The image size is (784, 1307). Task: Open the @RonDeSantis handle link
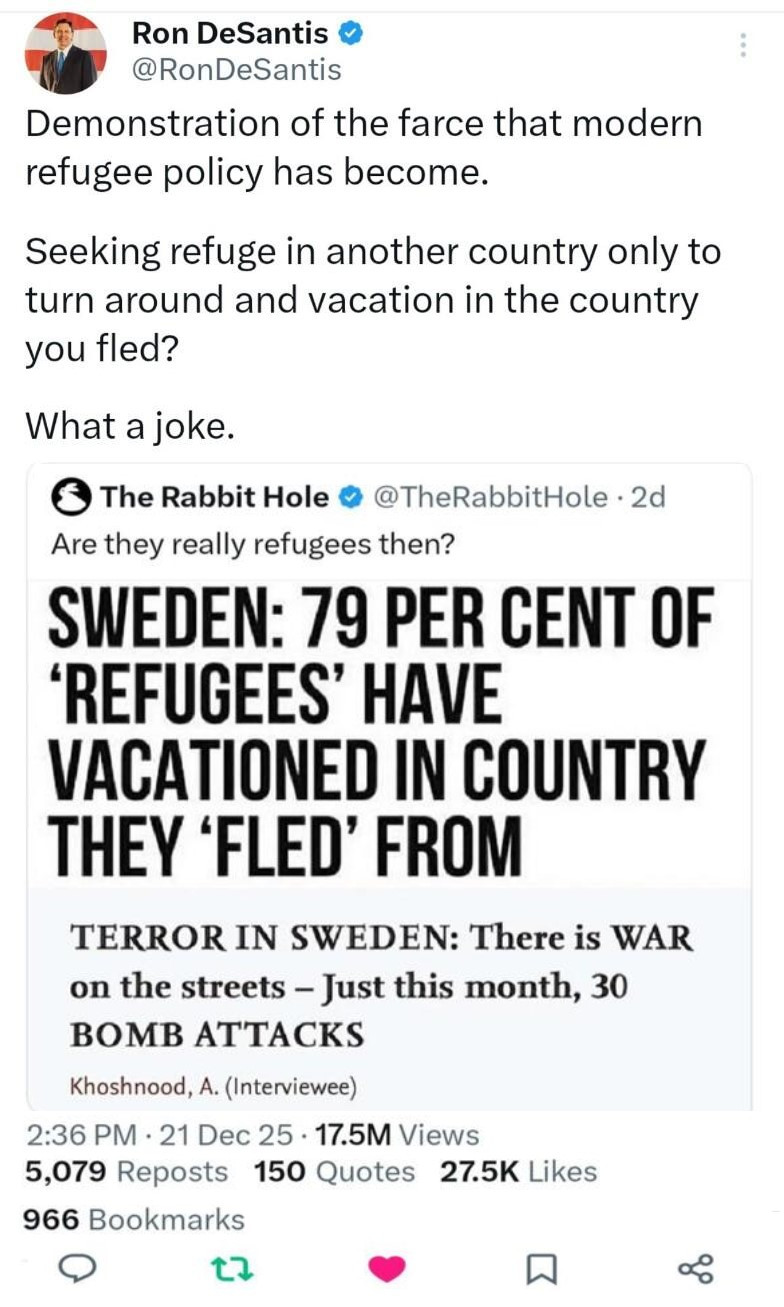[236, 69]
